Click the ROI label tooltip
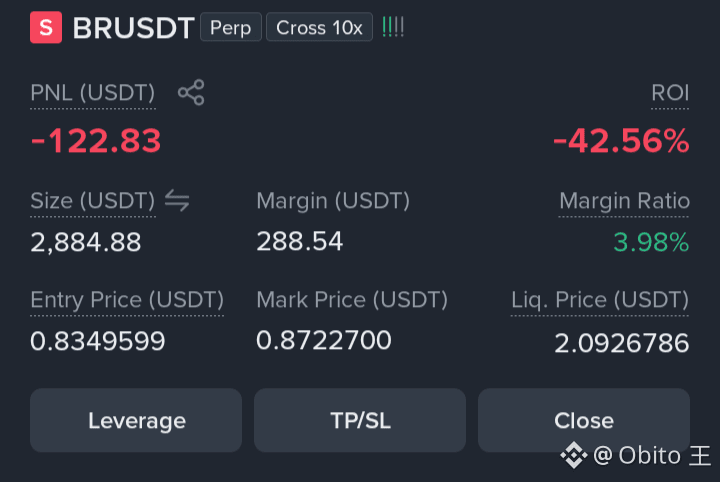 (670, 93)
